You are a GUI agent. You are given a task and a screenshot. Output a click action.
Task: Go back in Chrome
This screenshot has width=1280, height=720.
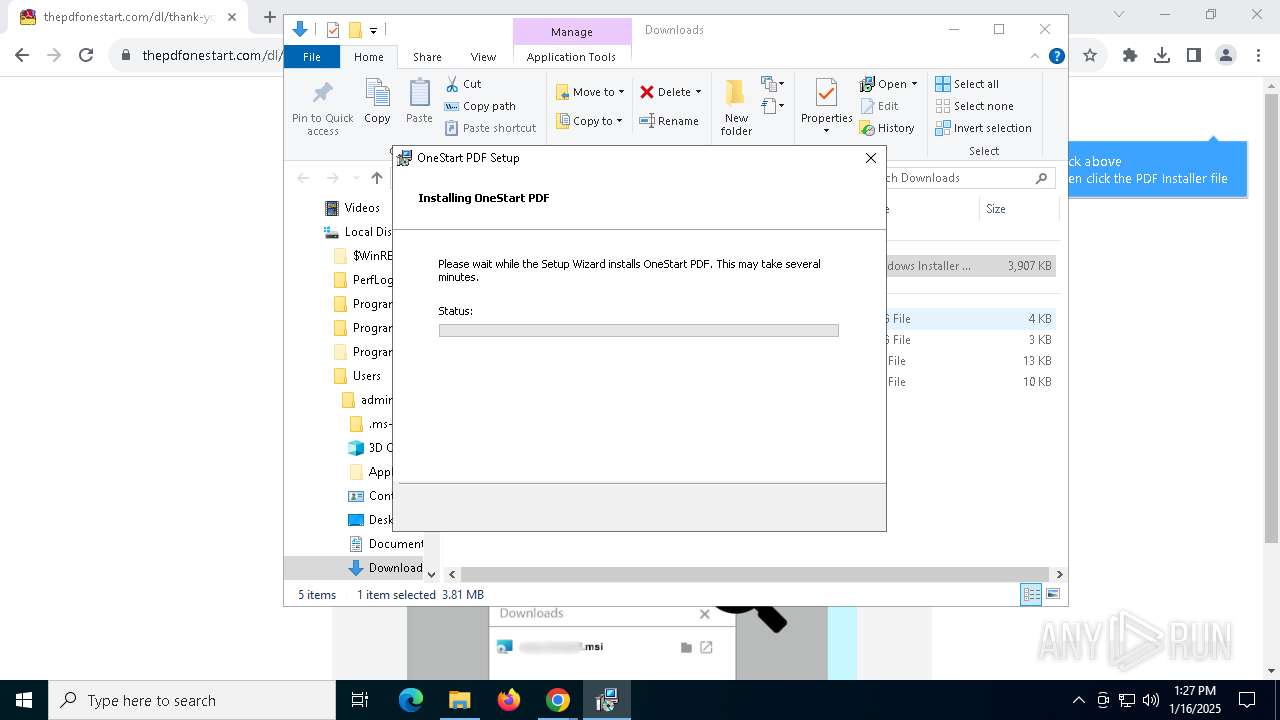22,56
